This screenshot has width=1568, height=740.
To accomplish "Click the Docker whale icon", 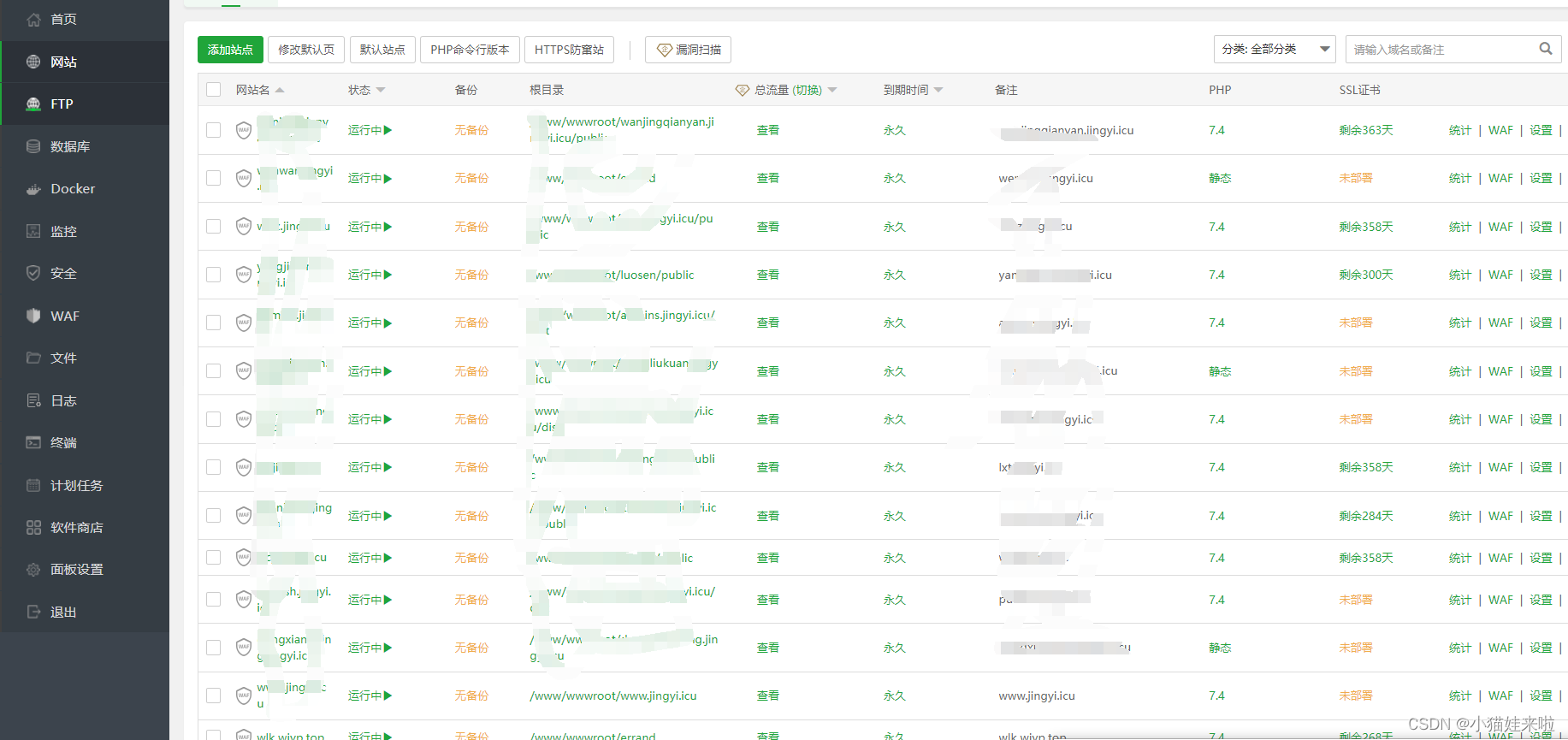I will click(33, 189).
